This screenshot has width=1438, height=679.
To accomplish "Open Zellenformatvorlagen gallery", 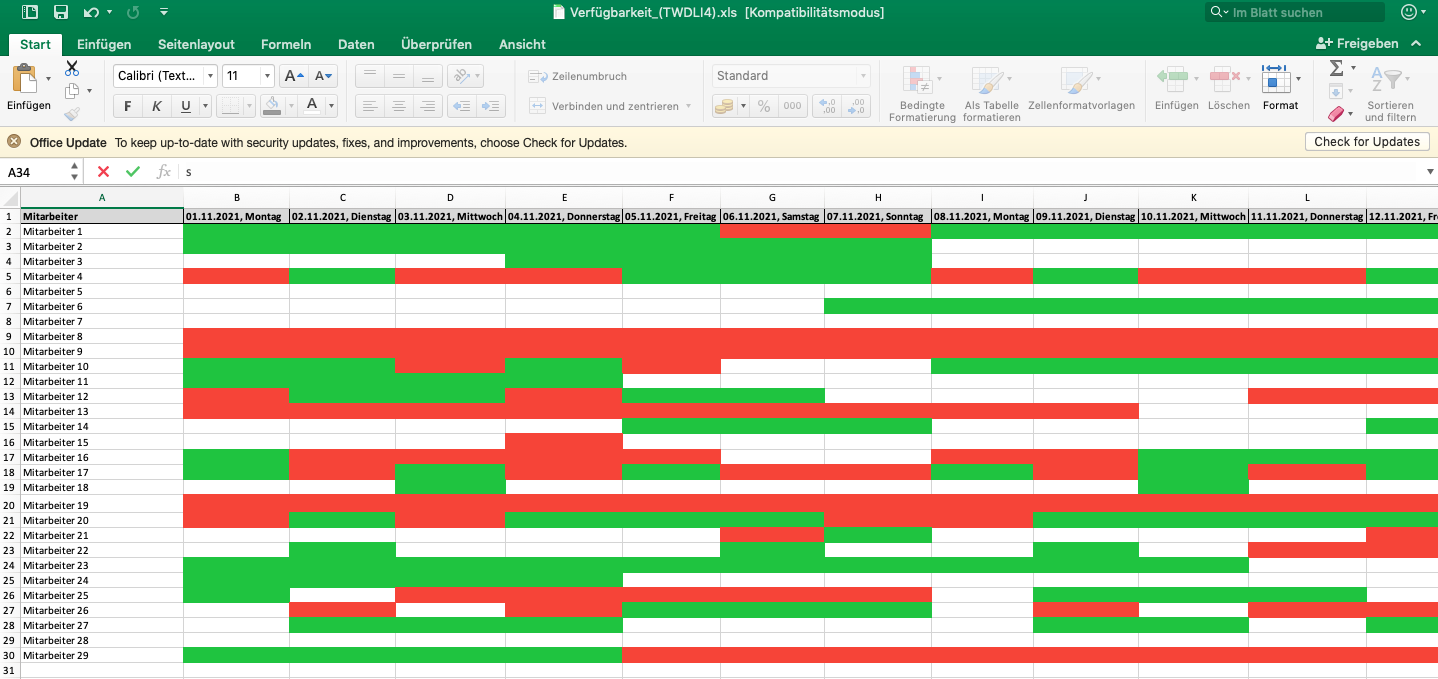I will (x=1081, y=89).
